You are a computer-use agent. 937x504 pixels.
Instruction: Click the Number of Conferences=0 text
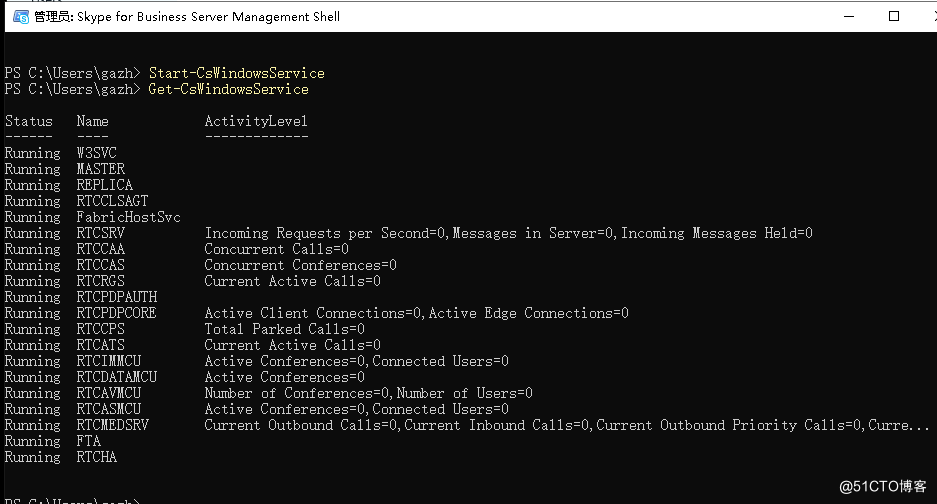point(299,393)
